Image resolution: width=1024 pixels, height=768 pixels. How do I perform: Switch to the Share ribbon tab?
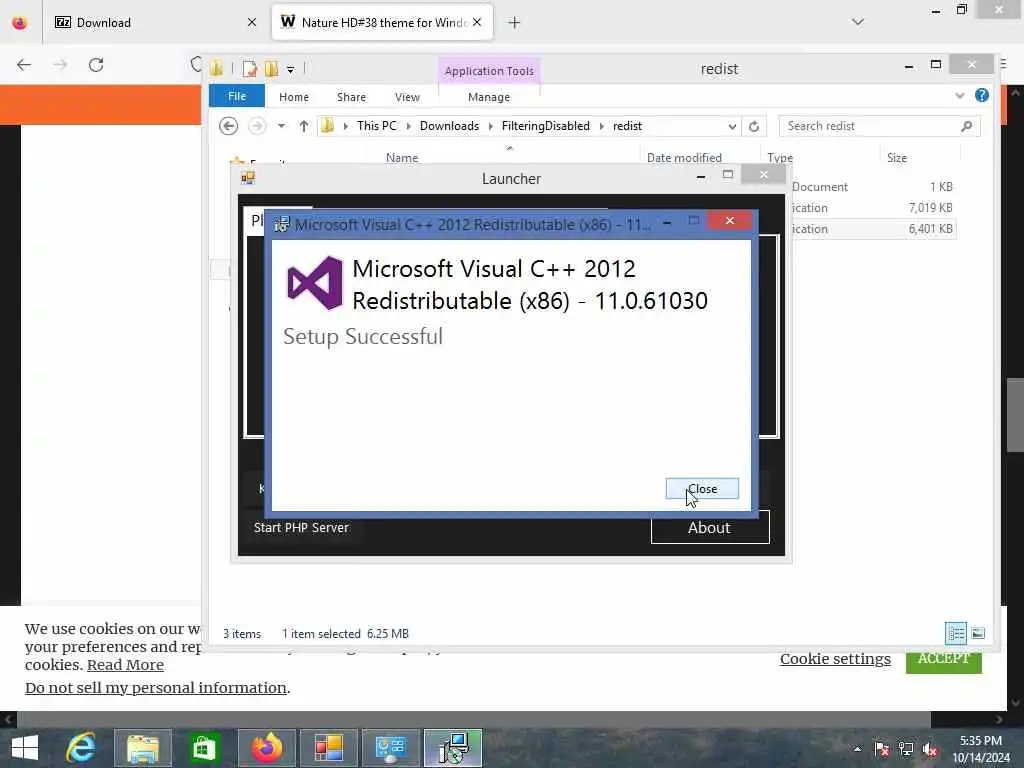tap(351, 97)
